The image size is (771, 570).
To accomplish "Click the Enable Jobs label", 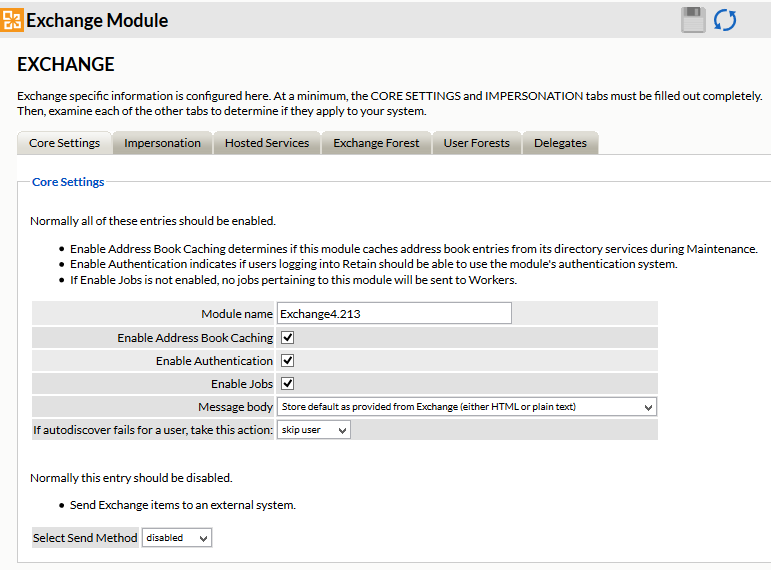I will tap(241, 384).
